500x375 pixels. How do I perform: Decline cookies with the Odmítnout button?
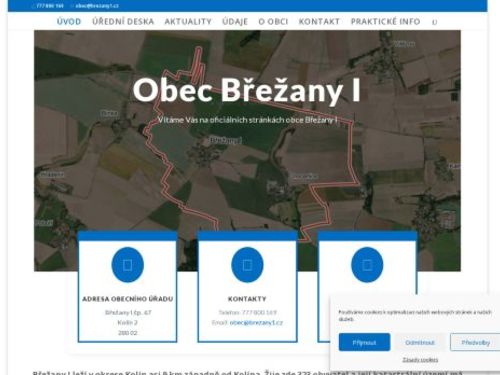[x=420, y=342]
